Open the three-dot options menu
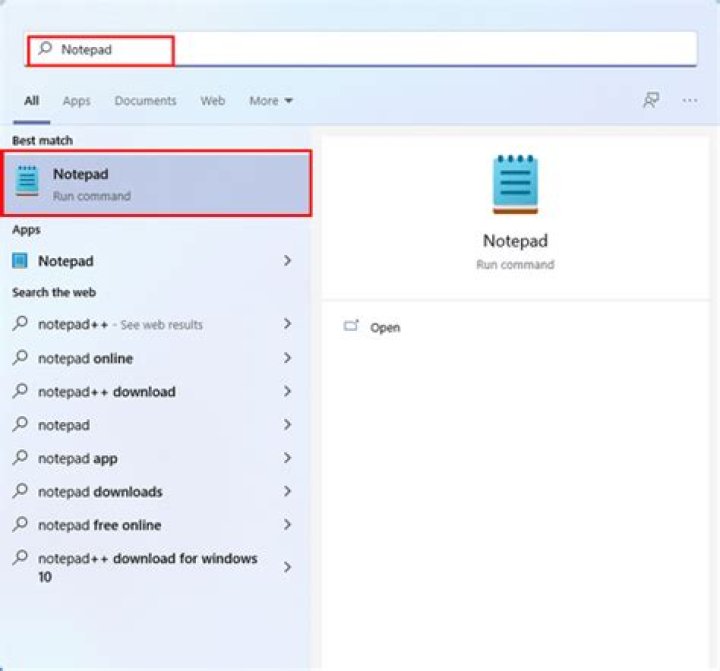Screen dimensions: 720x671 (x=690, y=100)
